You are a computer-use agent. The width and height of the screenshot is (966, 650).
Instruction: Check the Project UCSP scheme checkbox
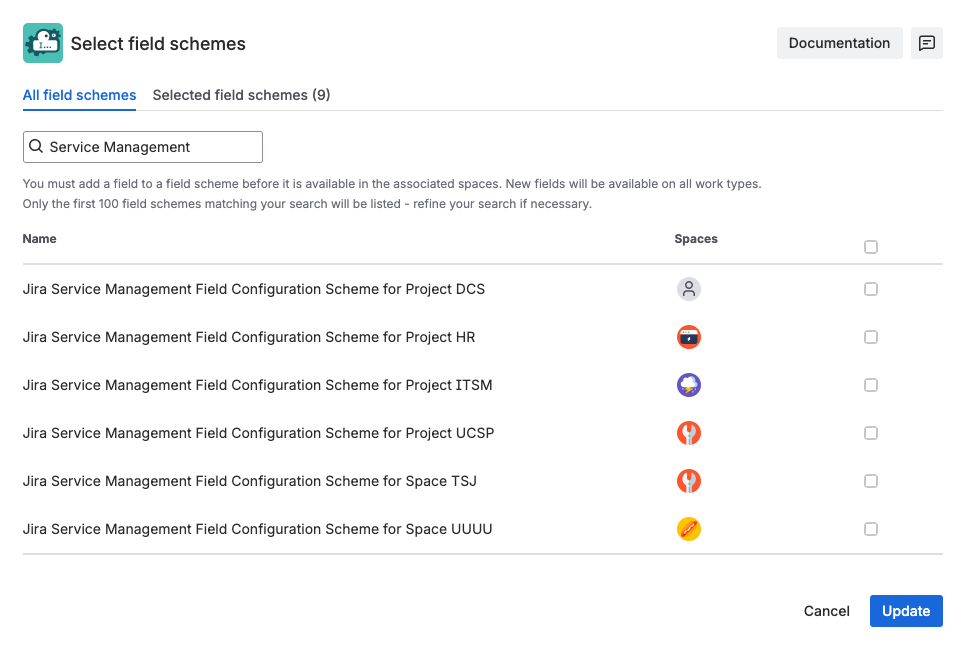(x=871, y=433)
